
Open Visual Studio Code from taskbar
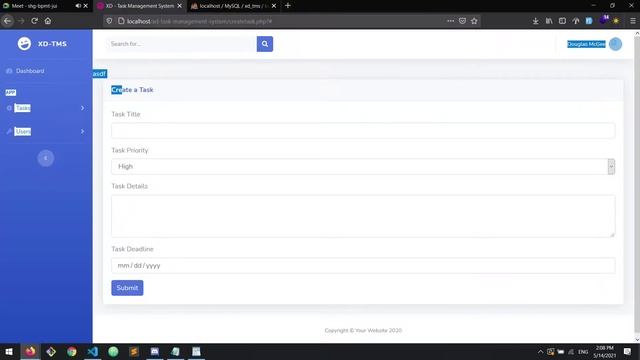93,351
